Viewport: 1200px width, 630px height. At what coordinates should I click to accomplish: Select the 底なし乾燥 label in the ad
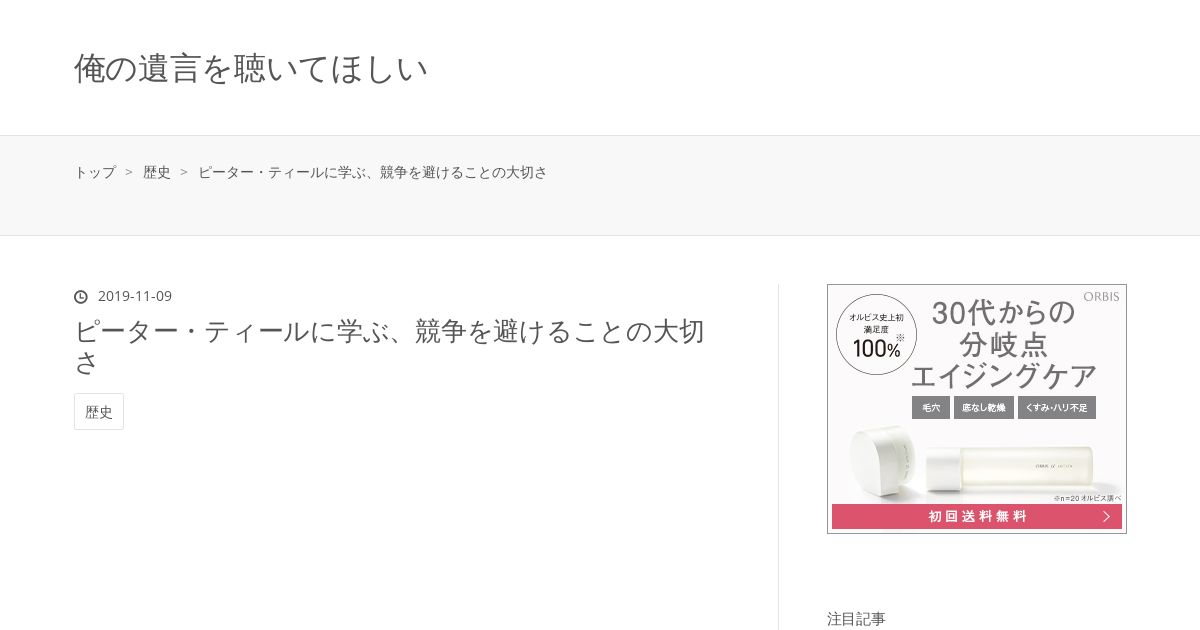point(984,408)
